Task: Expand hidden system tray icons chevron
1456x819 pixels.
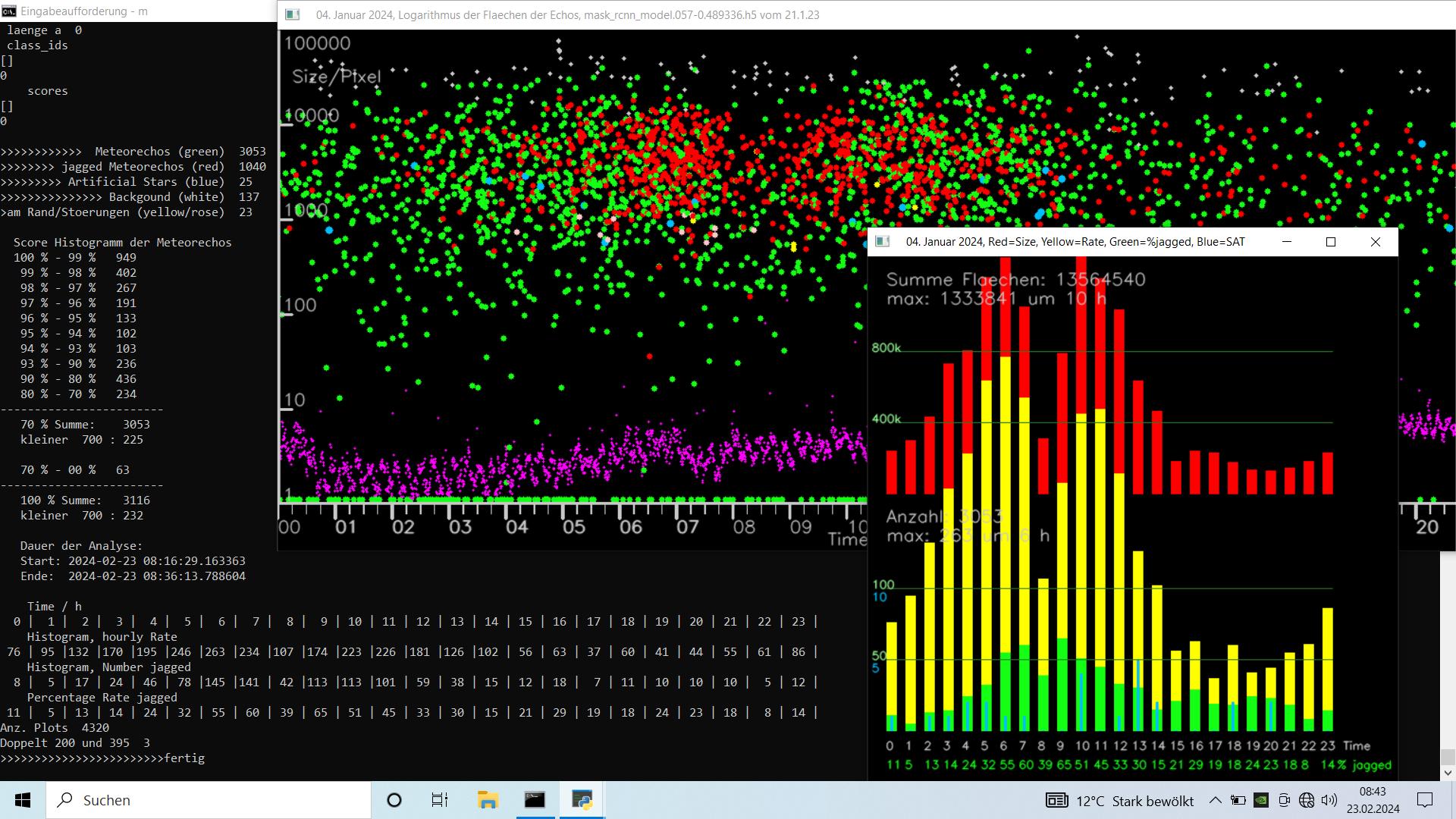Action: tap(1215, 800)
